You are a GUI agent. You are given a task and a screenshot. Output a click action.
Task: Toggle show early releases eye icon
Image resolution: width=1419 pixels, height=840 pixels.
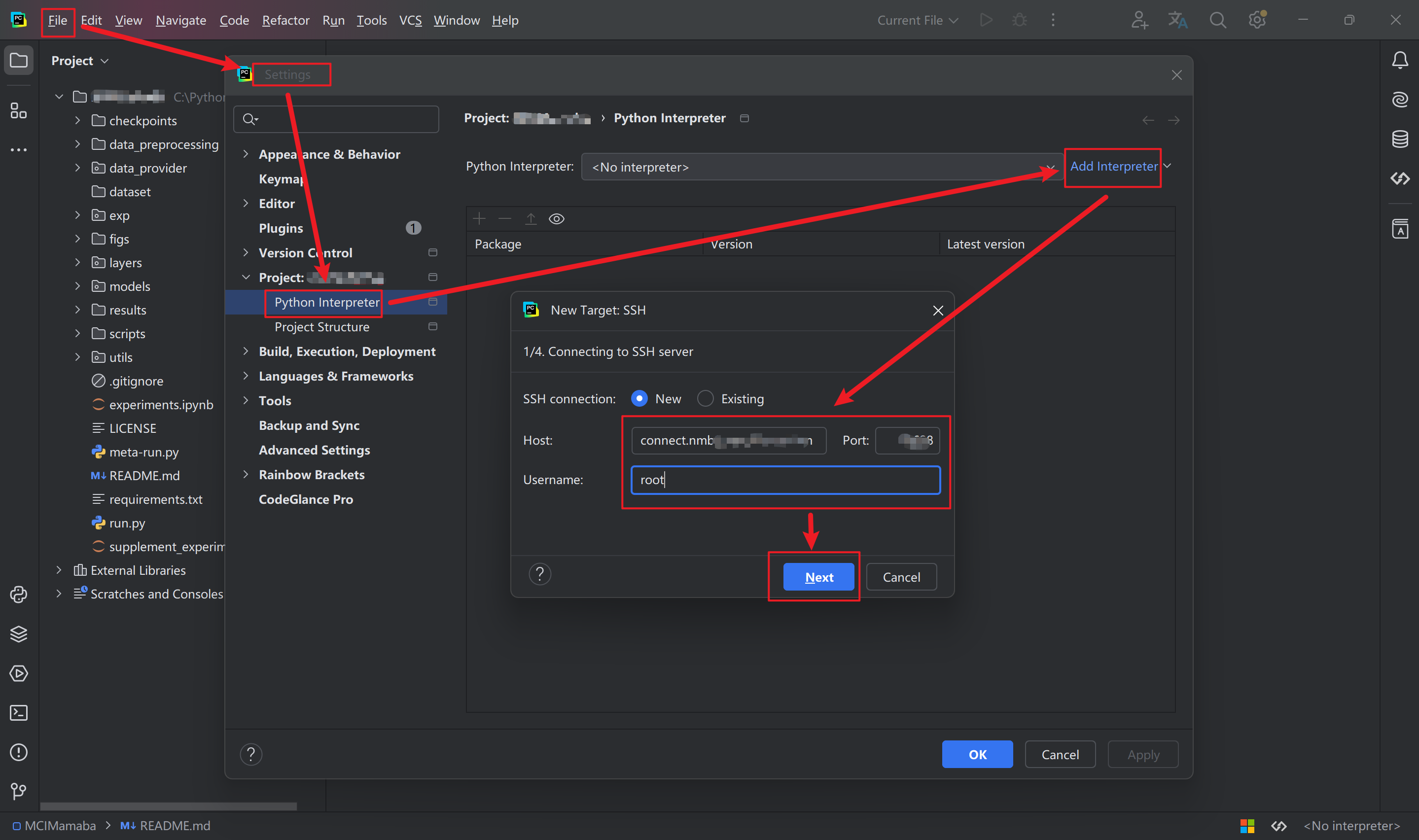click(556, 218)
